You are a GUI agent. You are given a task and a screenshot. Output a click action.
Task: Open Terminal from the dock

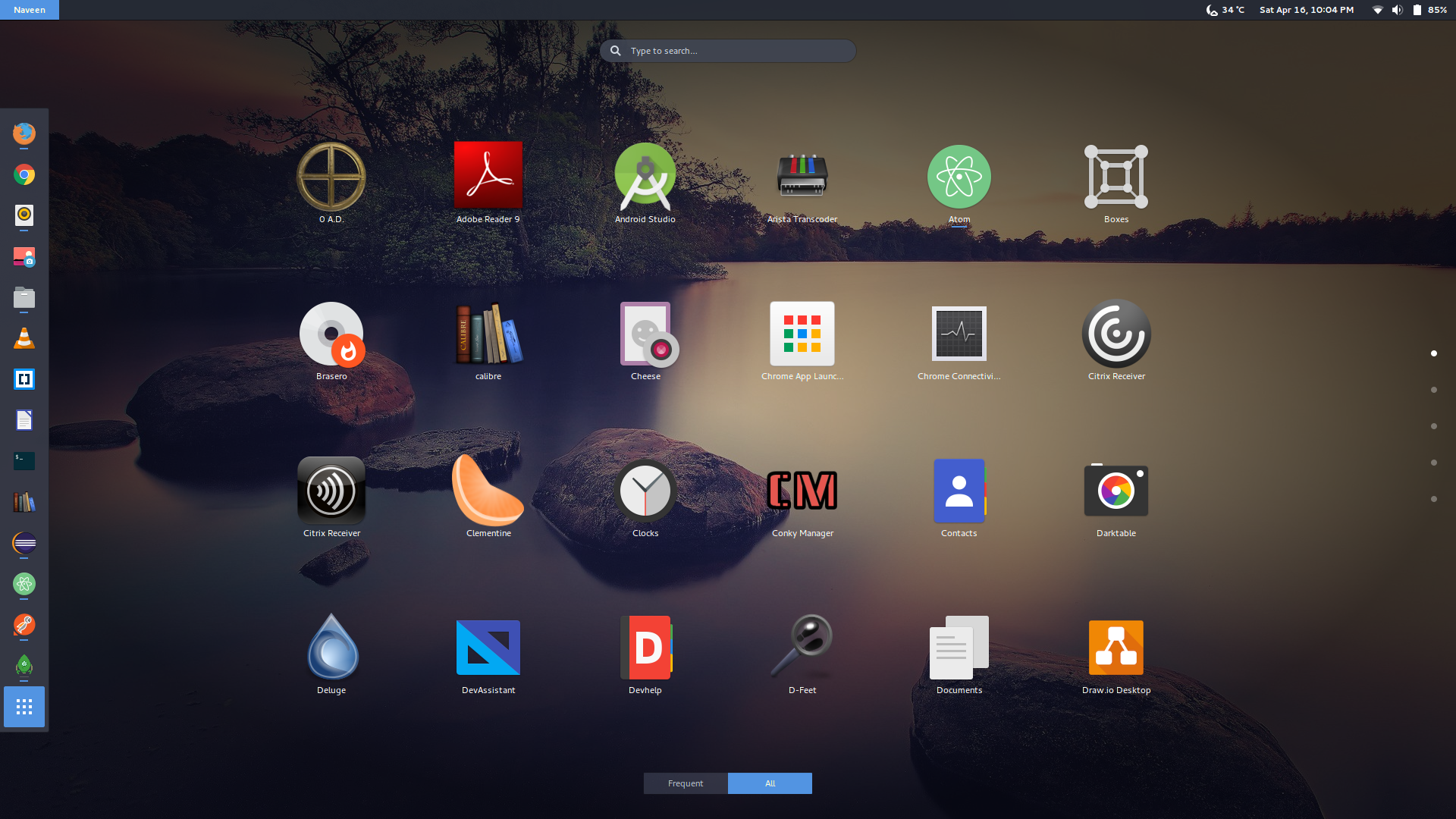tap(24, 461)
